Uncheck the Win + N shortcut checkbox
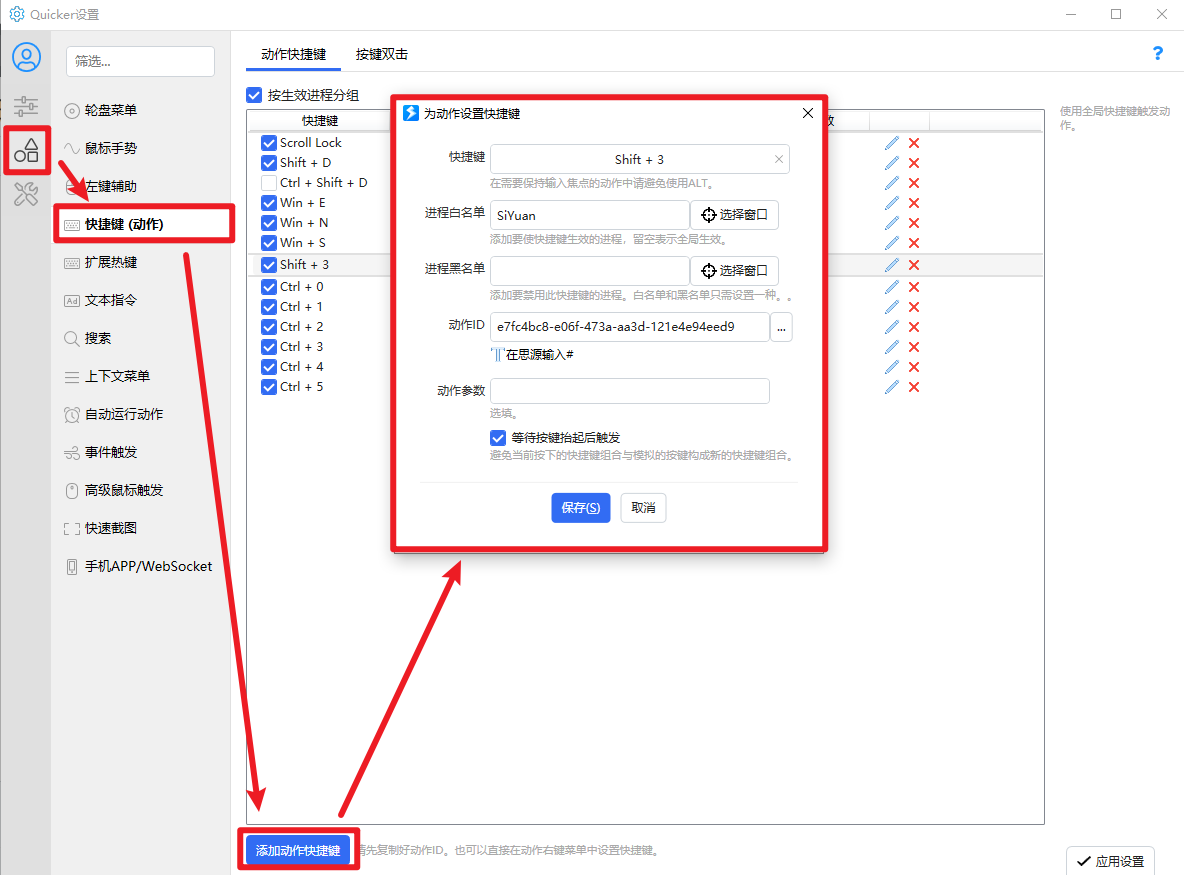 point(269,223)
